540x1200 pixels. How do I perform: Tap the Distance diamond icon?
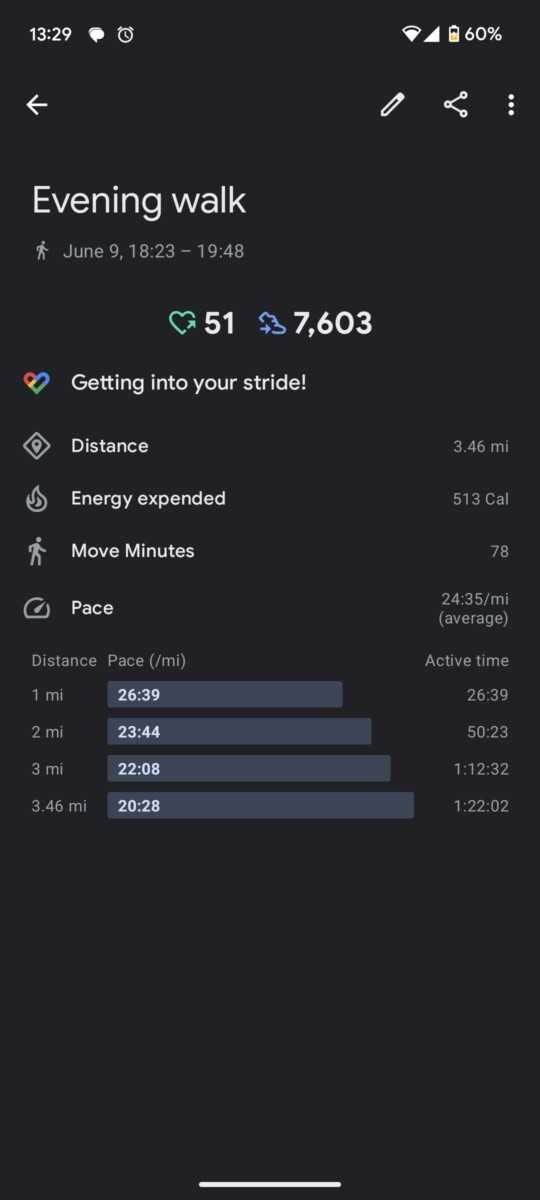click(x=37, y=446)
